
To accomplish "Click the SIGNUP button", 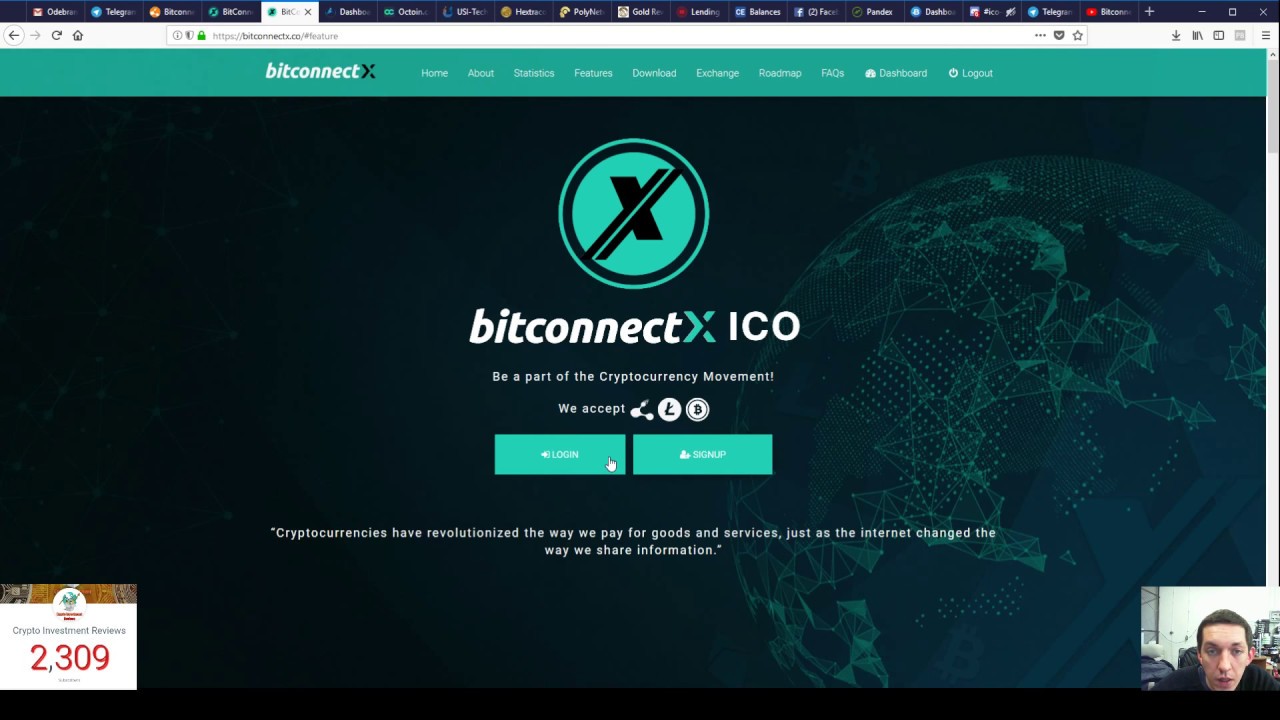I will [702, 454].
